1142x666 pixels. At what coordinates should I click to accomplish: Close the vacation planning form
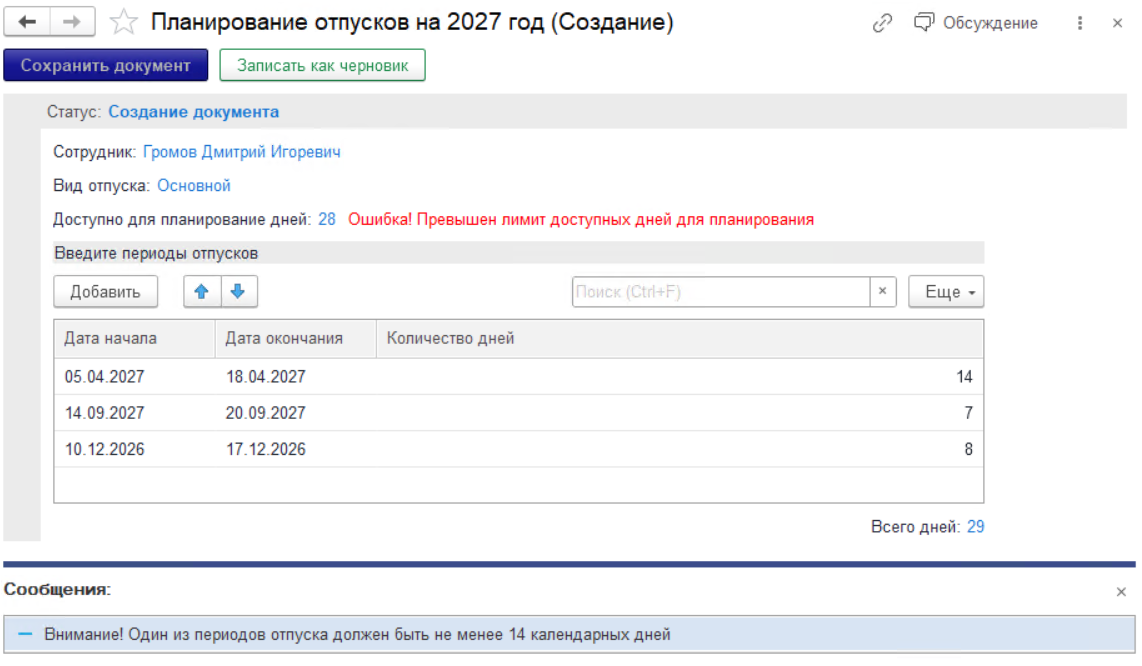(x=1117, y=23)
